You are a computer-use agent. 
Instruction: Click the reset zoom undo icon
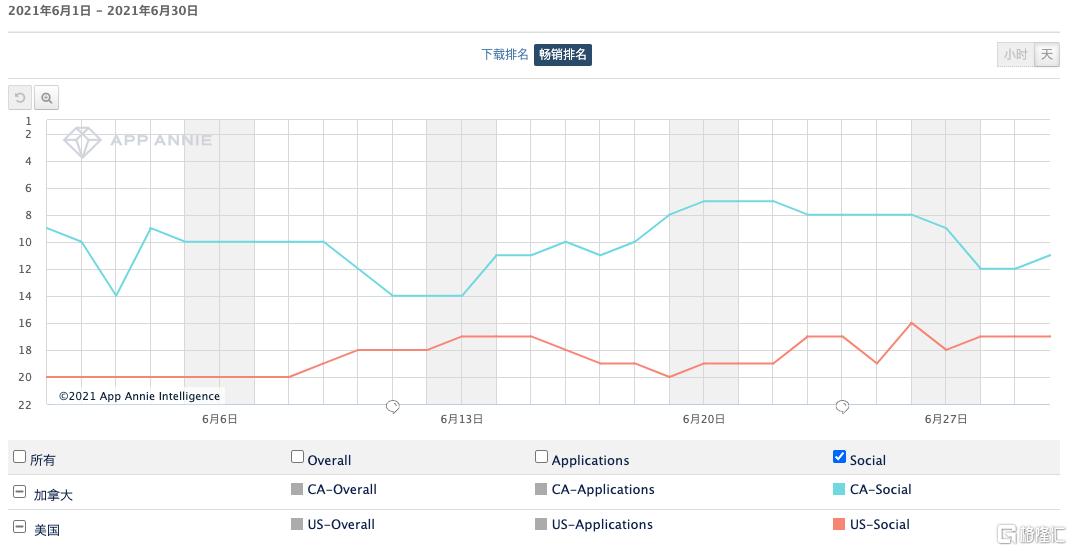[20, 98]
